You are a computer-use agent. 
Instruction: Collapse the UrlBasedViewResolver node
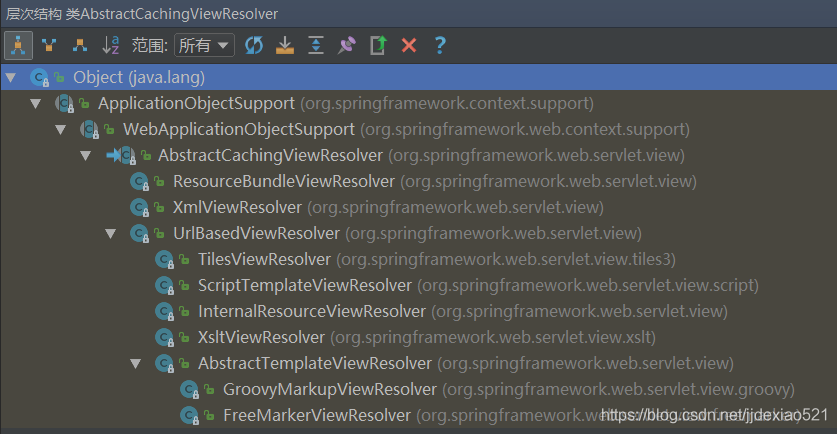[110, 233]
